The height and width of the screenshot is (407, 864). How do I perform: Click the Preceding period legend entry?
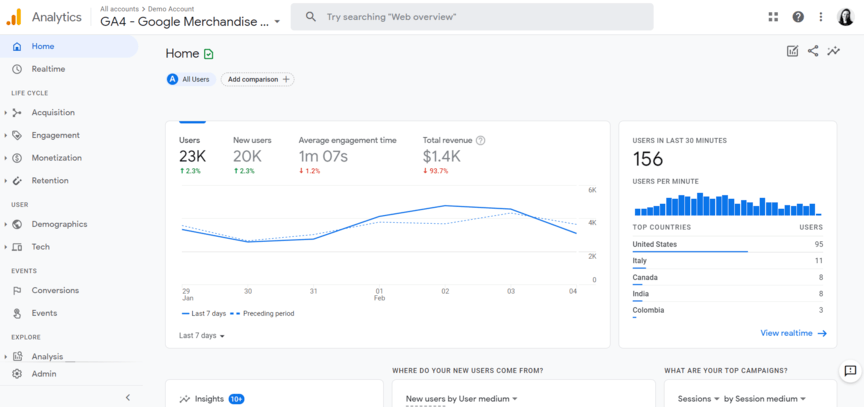(262, 314)
